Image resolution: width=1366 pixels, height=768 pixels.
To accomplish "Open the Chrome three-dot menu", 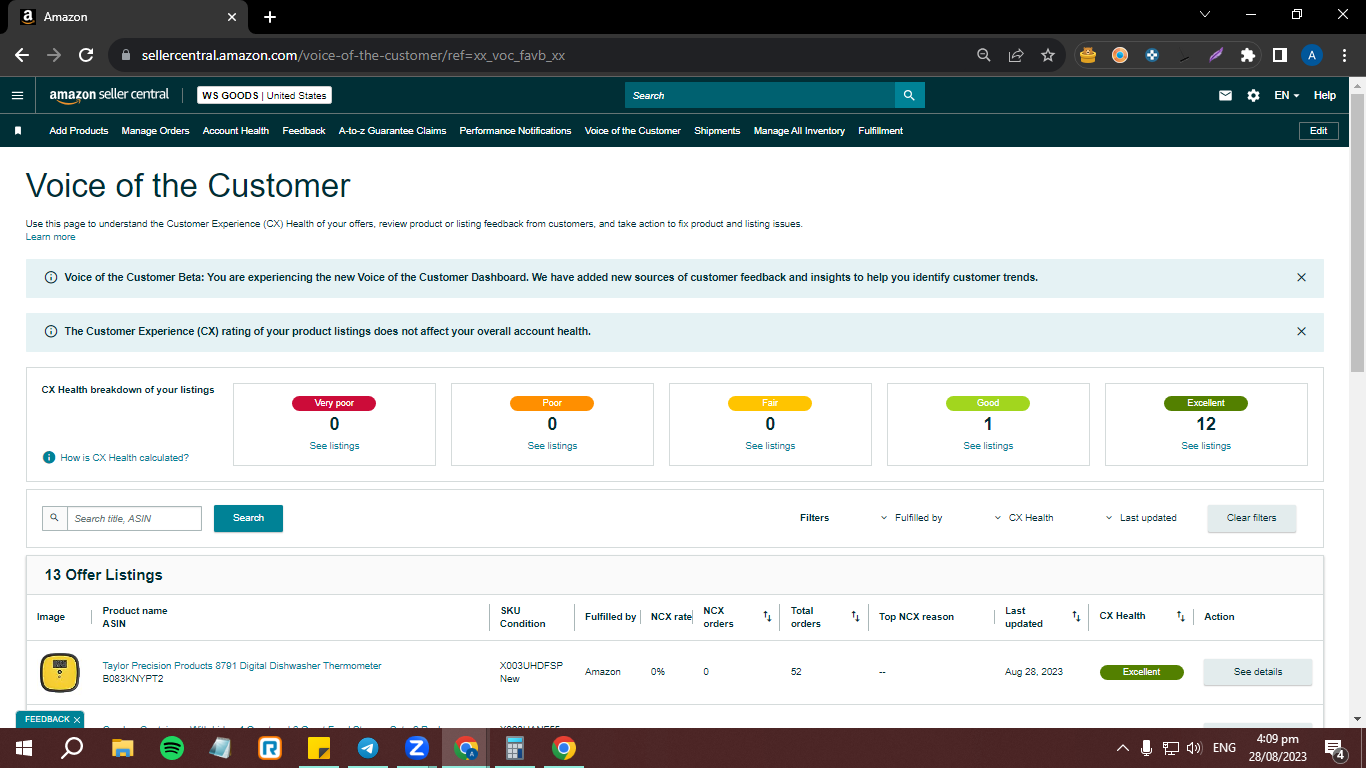I will tap(1344, 55).
